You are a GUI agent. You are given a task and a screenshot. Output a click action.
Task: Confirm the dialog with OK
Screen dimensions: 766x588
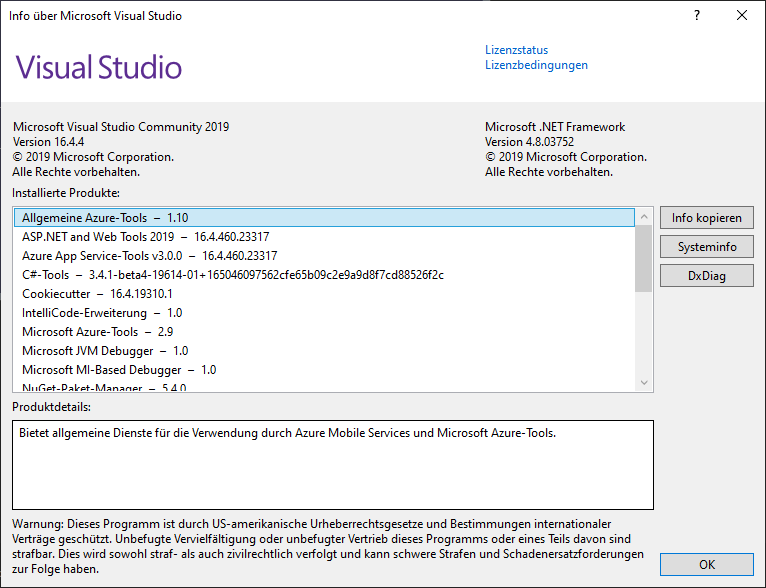706,565
